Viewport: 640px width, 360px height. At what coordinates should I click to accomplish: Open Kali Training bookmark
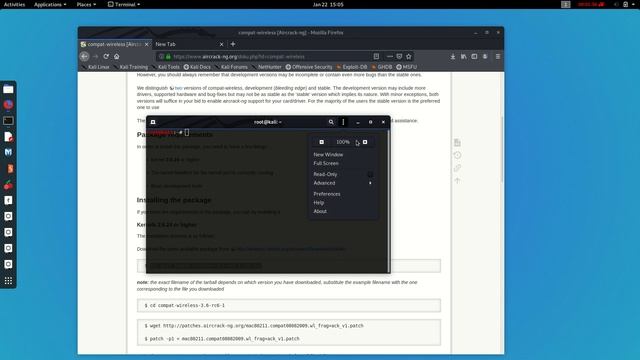click(x=131, y=67)
